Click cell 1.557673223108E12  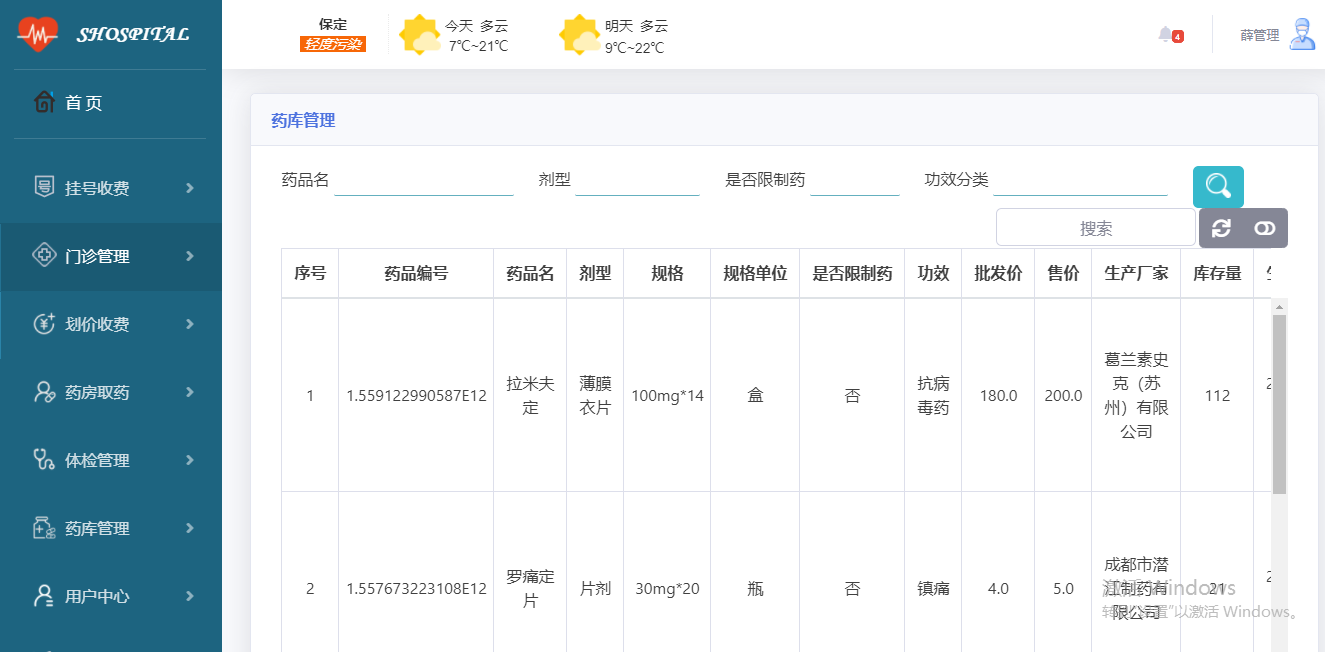416,589
